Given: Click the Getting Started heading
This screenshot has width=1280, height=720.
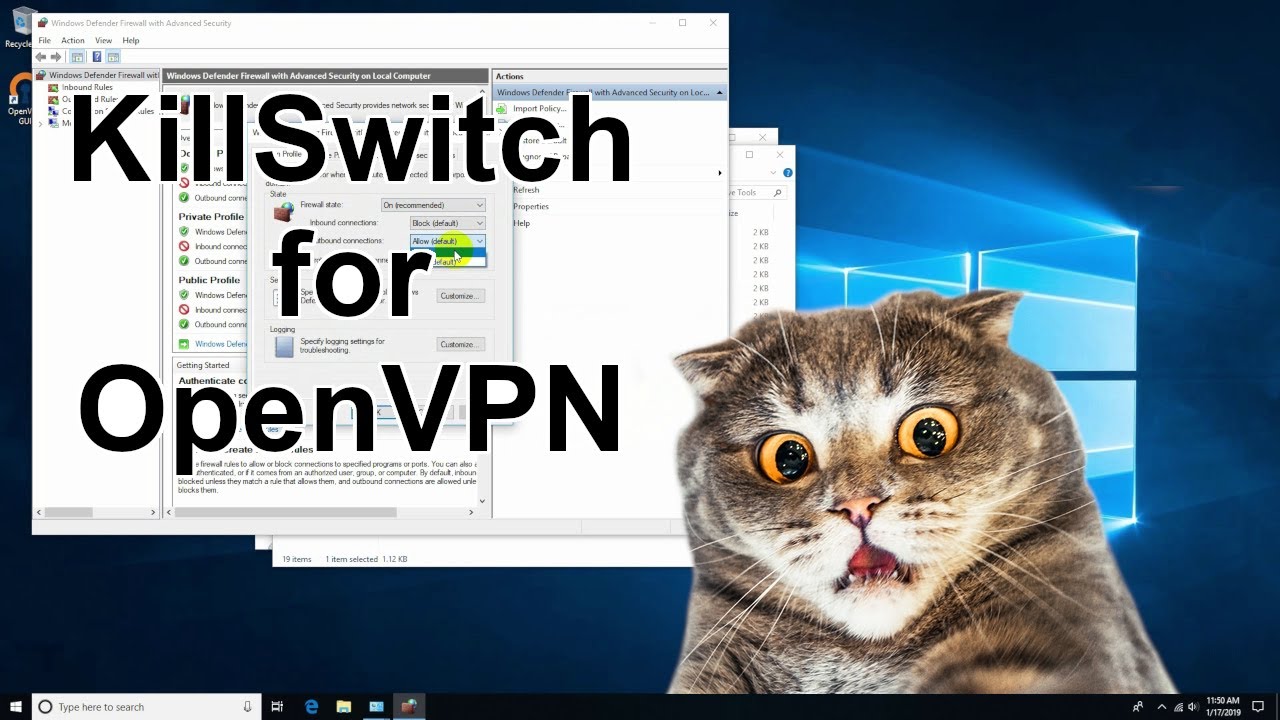Looking at the screenshot, I should (203, 365).
